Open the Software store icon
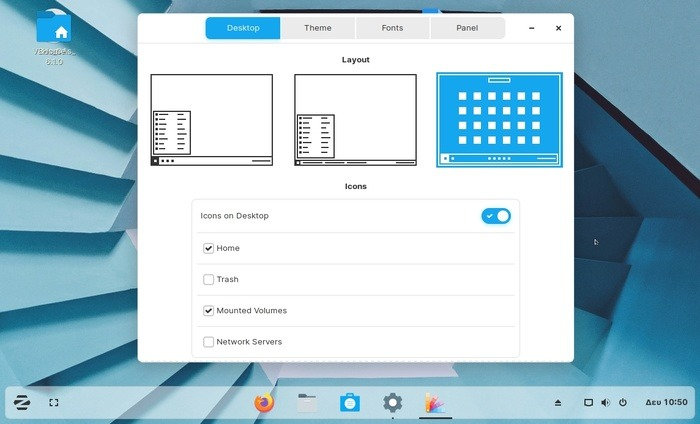Viewport: 700px width, 424px height. (x=350, y=403)
